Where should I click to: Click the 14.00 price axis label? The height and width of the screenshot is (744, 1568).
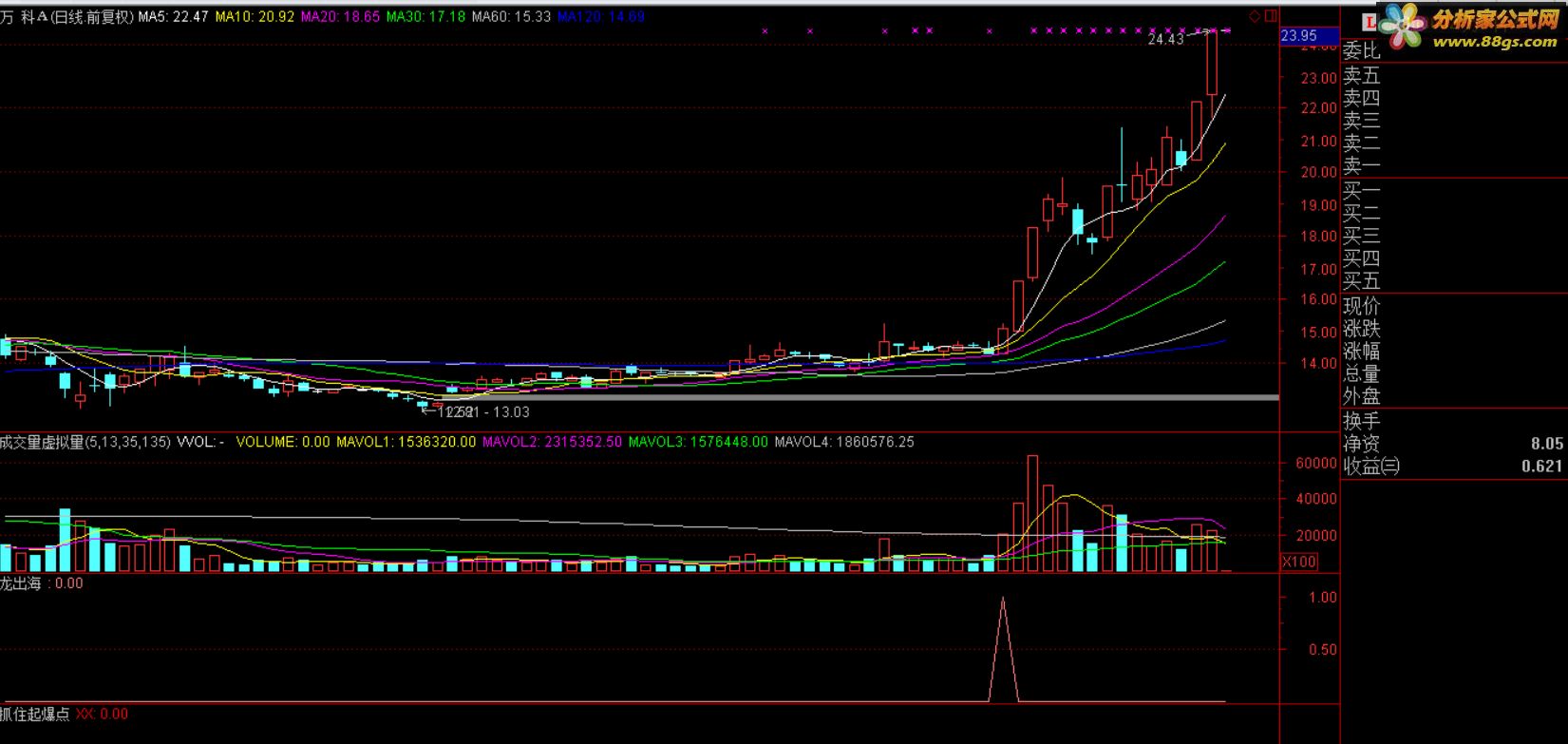click(1319, 363)
